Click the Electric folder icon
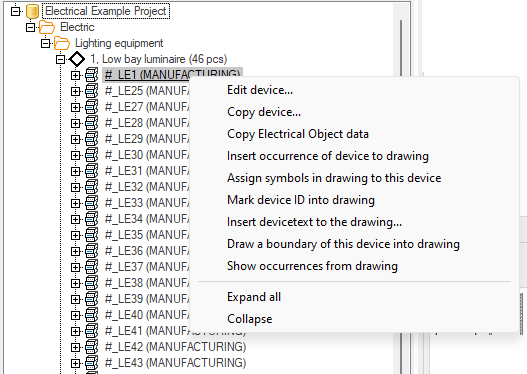The width and height of the screenshot is (527, 374). pos(47,27)
